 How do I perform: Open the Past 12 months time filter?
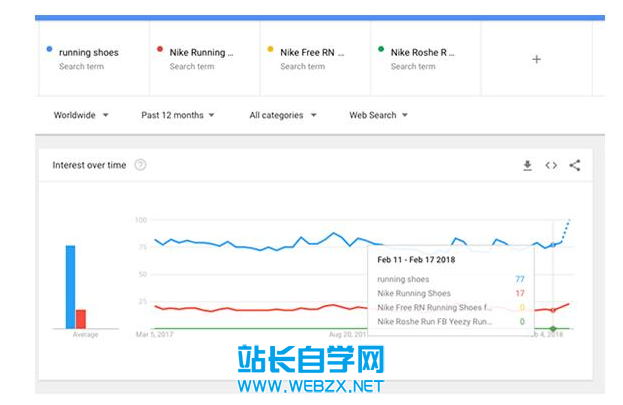[178, 115]
